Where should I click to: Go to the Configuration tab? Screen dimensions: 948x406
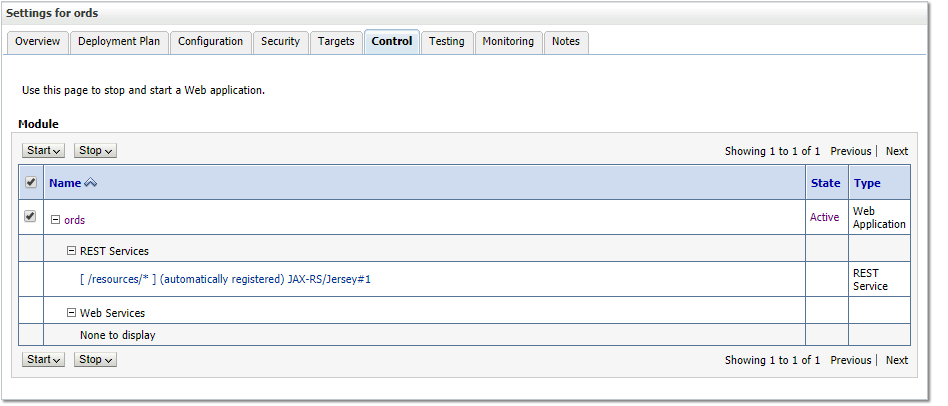point(210,42)
